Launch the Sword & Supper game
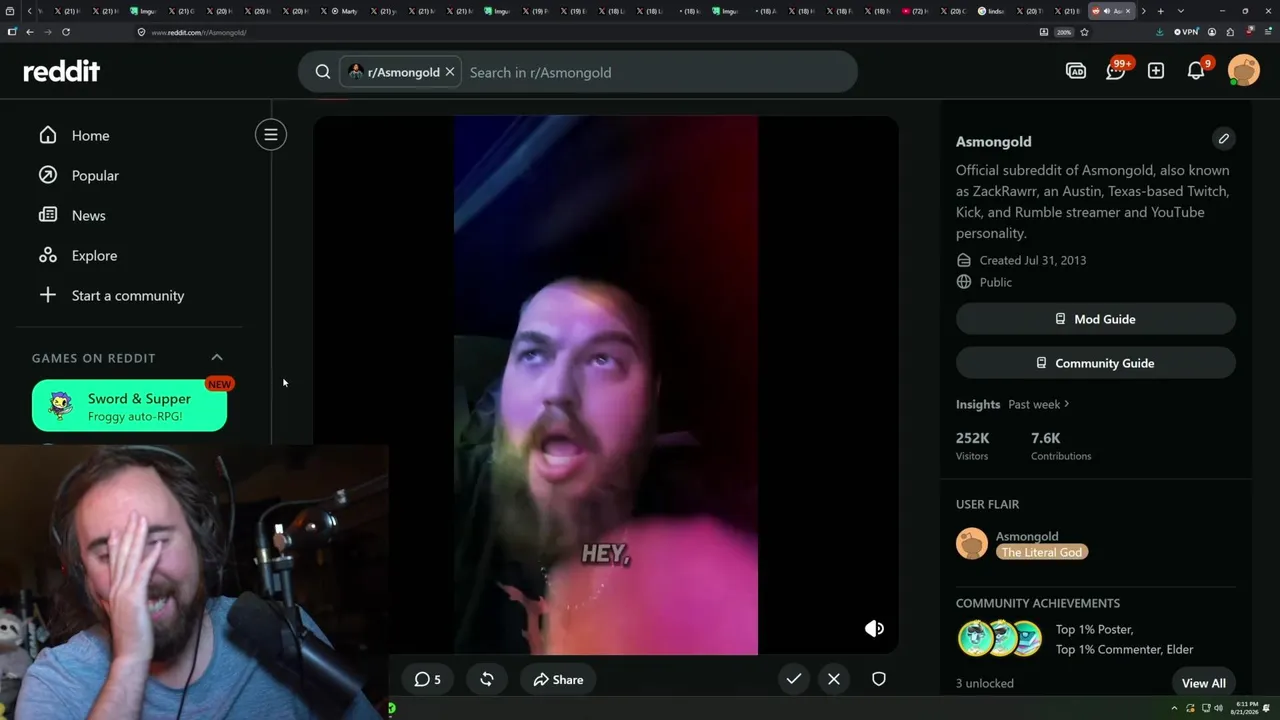This screenshot has width=1280, height=720. pyautogui.click(x=129, y=406)
